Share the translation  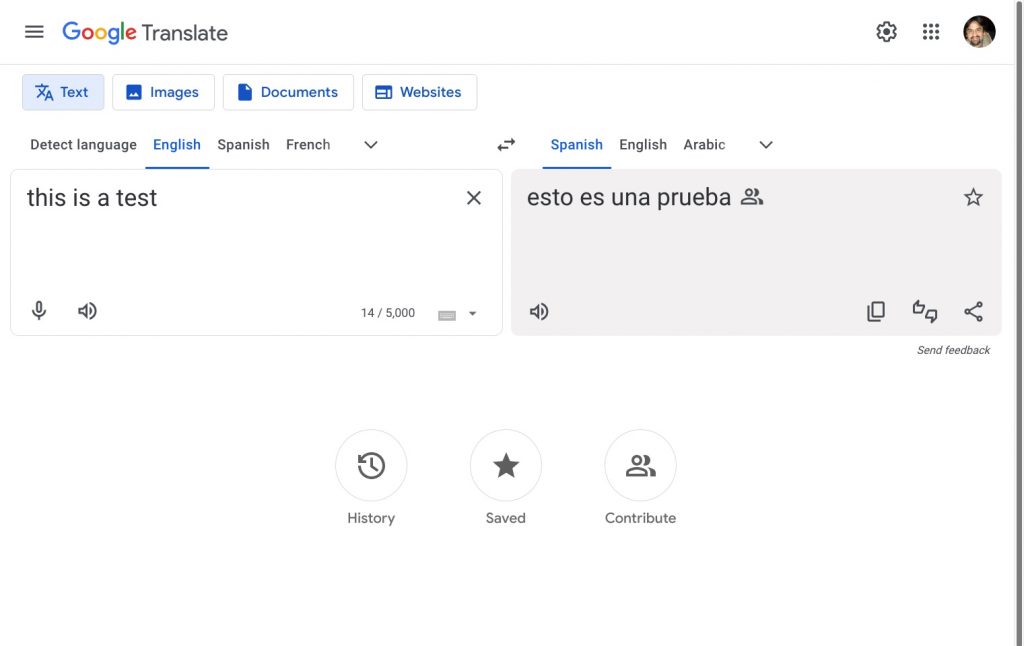tap(973, 311)
